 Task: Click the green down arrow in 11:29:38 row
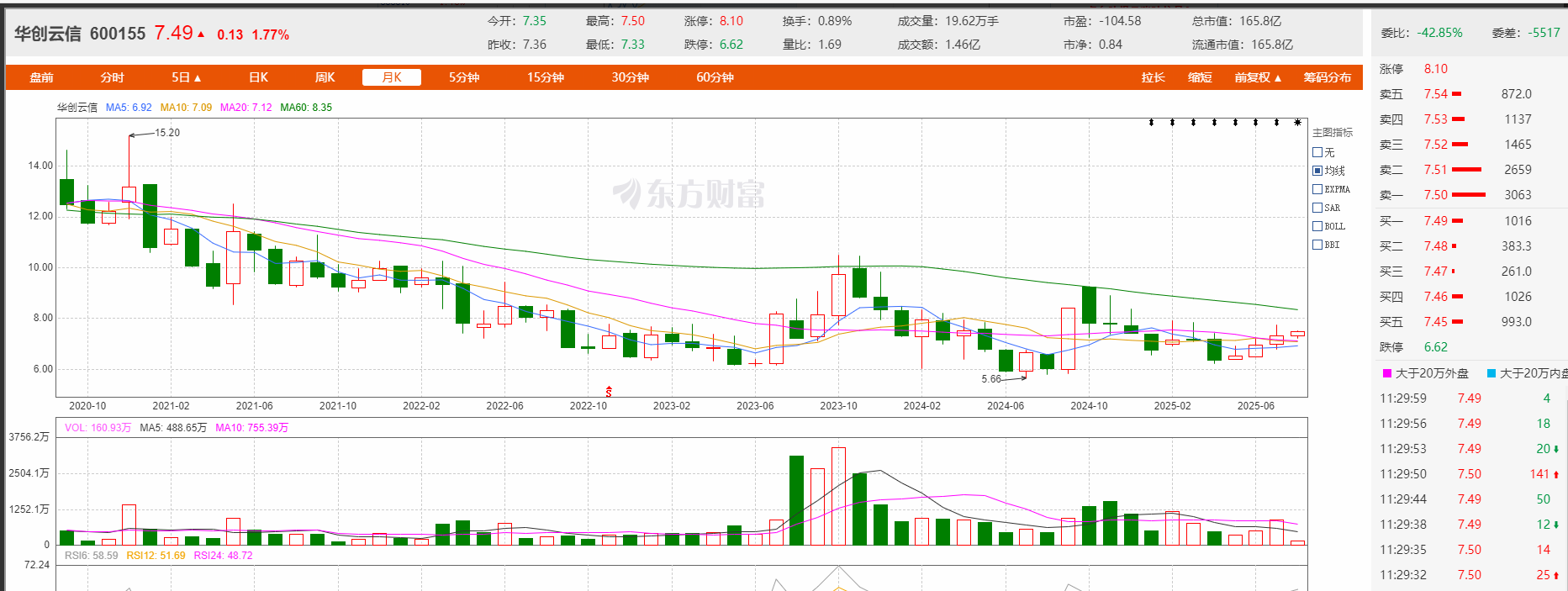1556,525
